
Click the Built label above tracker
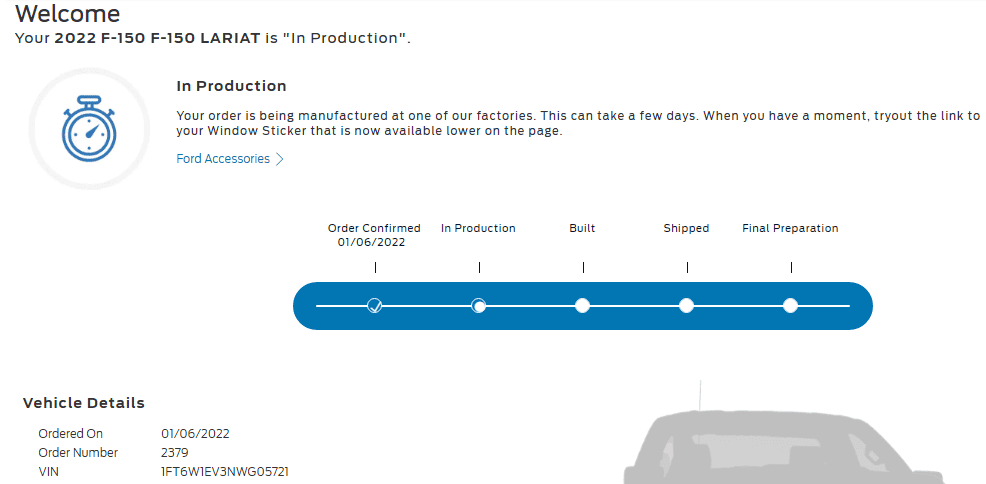pyautogui.click(x=582, y=228)
